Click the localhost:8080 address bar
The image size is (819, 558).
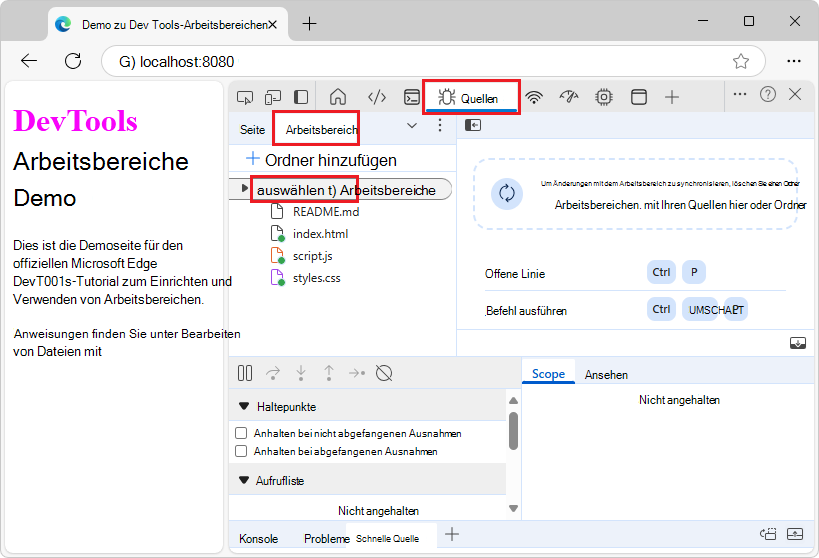[x=433, y=61]
